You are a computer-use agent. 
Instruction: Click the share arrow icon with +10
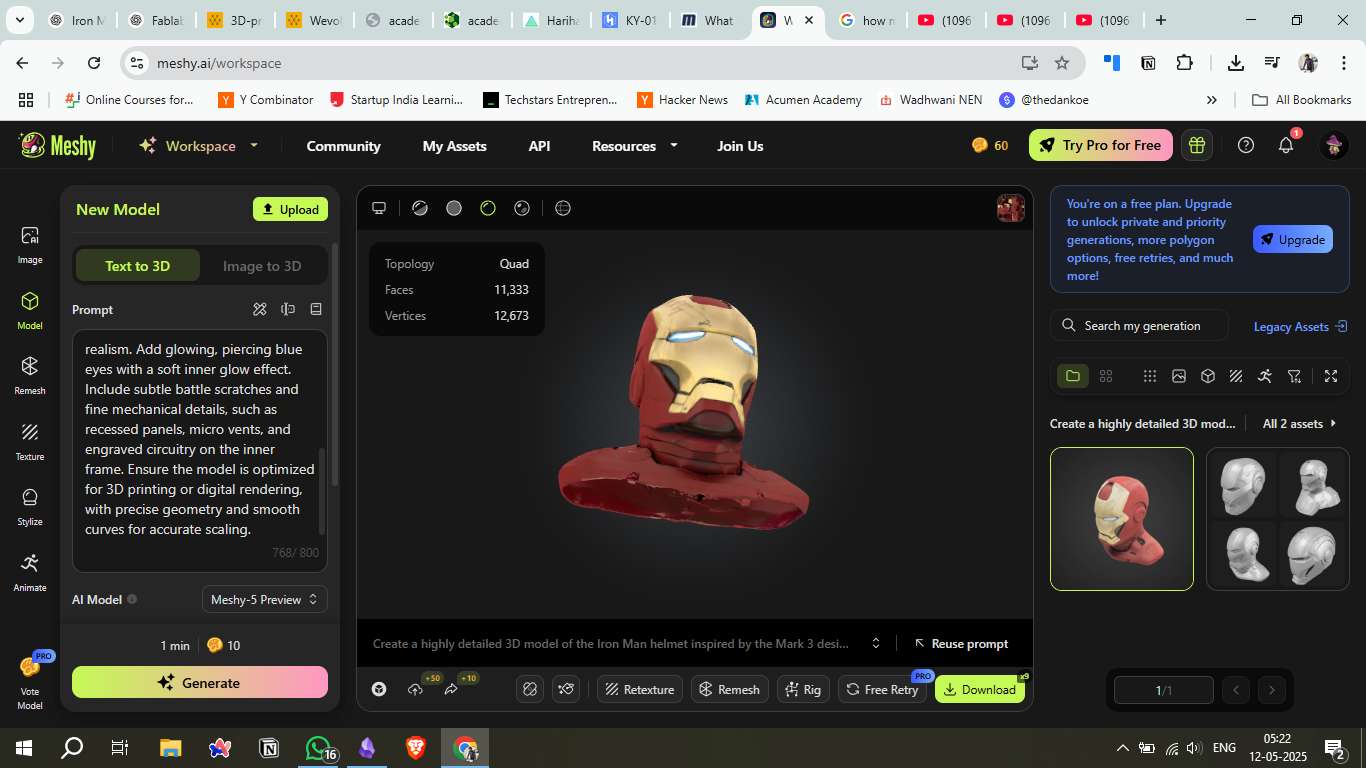coord(451,689)
